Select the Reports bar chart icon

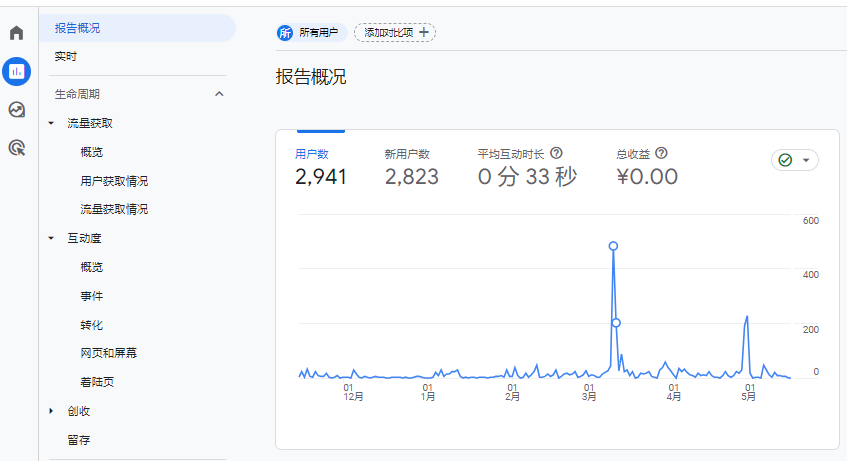click(16, 71)
